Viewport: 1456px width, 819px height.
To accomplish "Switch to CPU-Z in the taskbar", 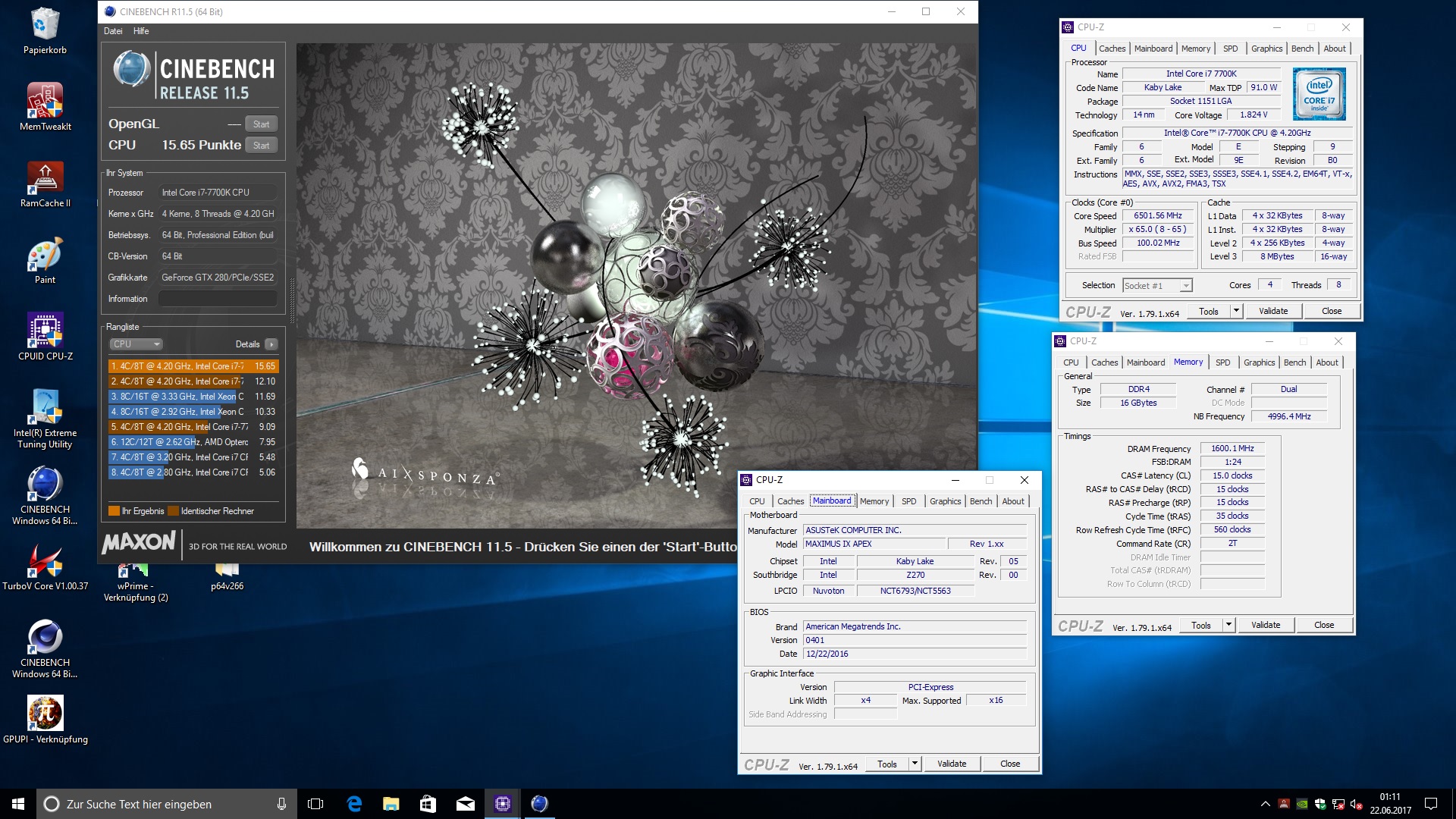I will 502,804.
